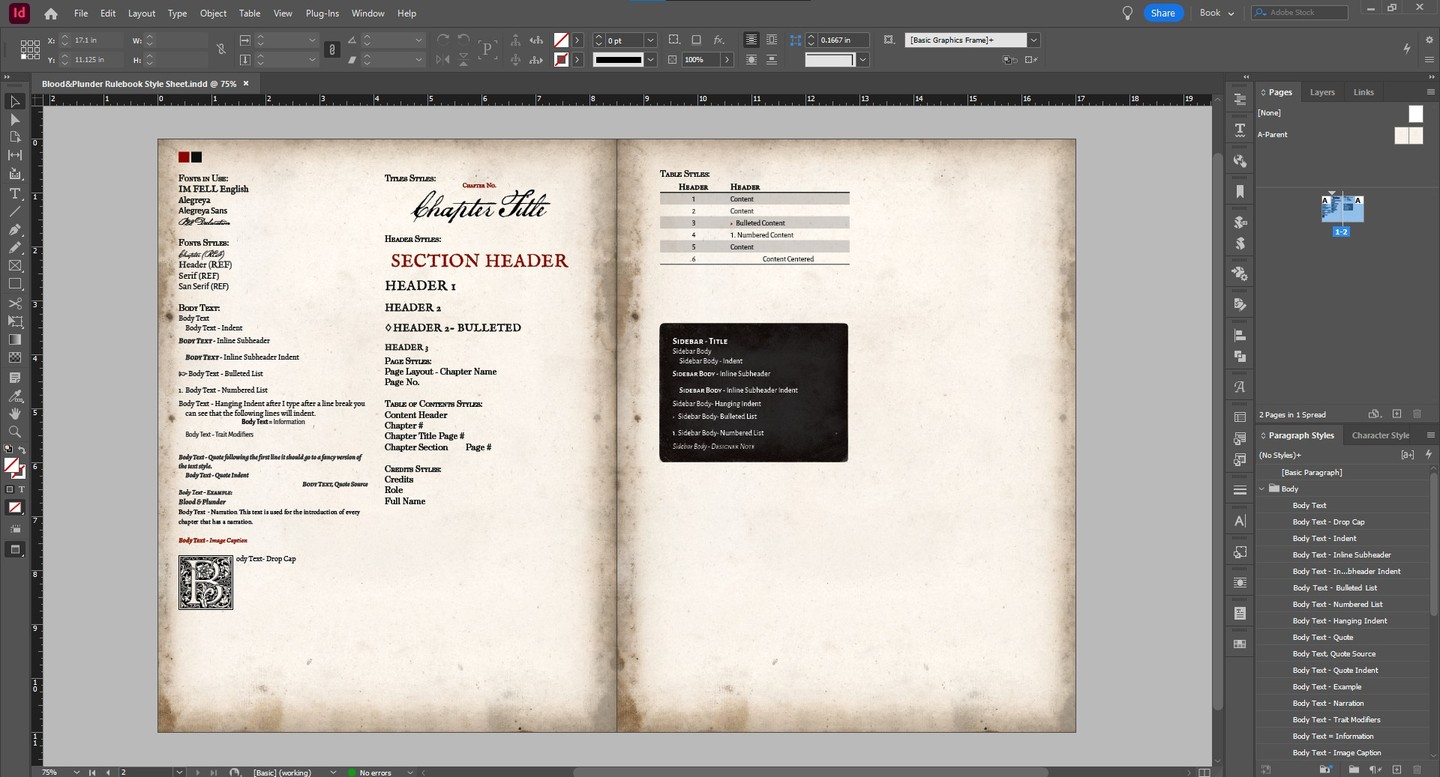Open the Pages panel menu
Image resolution: width=1440 pixels, height=777 pixels.
(x=1430, y=92)
